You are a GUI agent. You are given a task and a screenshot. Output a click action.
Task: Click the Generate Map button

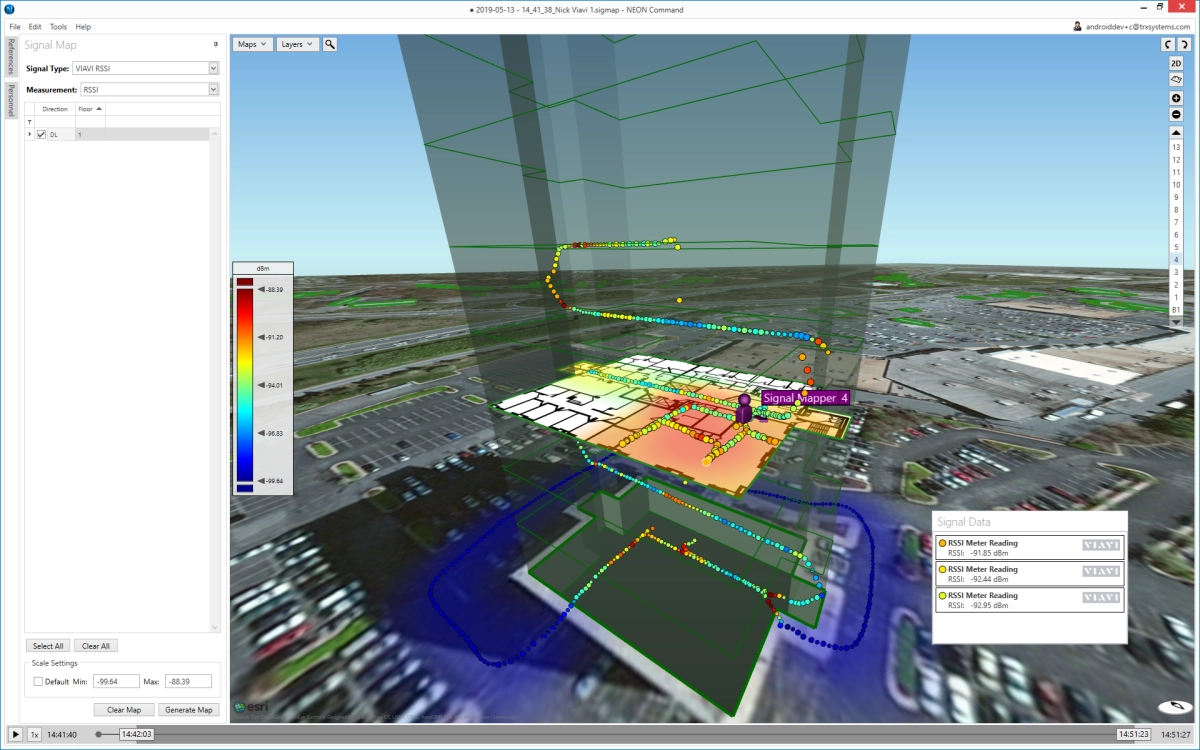point(189,710)
